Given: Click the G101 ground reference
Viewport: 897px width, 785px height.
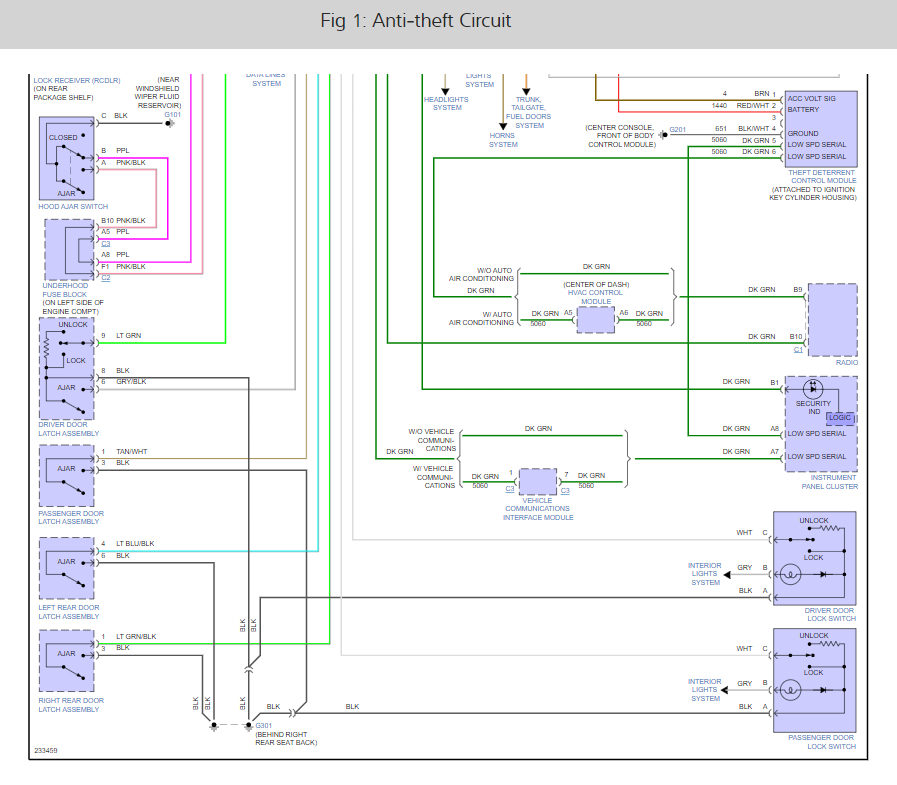Looking at the screenshot, I should [x=173, y=116].
